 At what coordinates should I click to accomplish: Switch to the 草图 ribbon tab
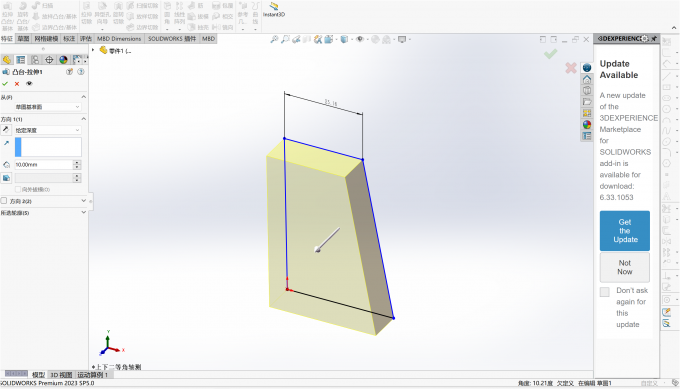[x=23, y=39]
